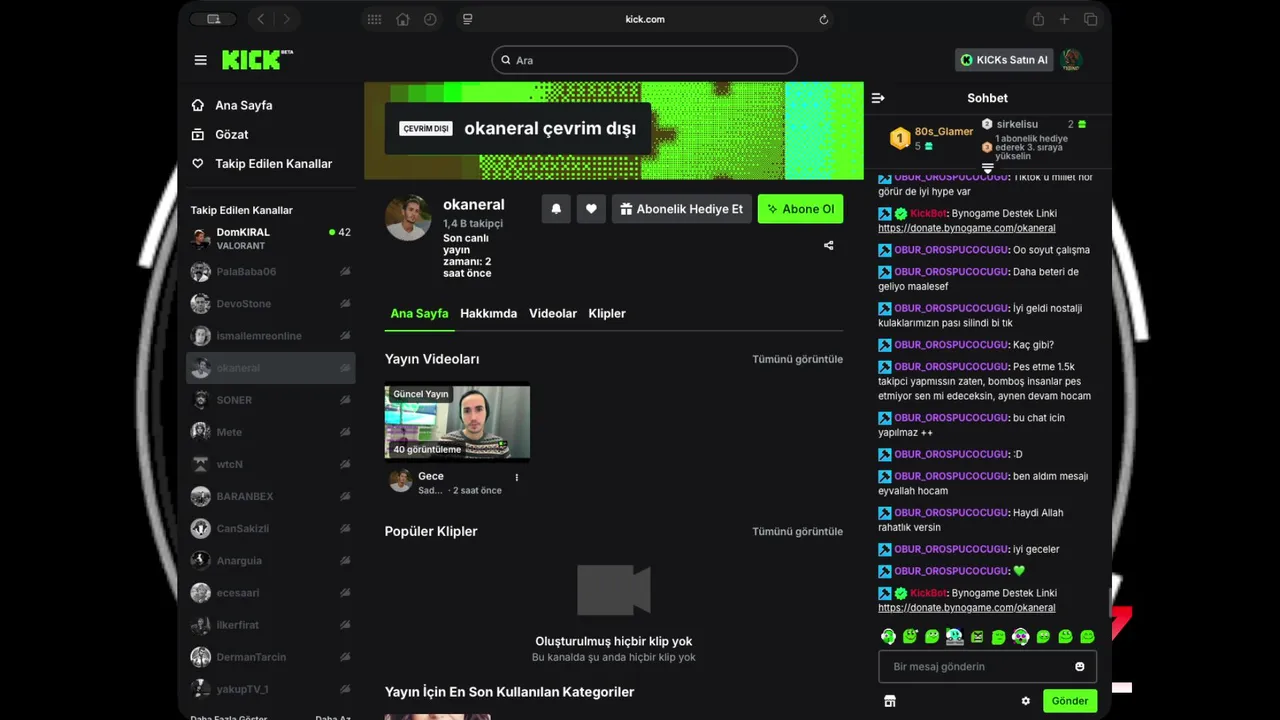View all under Popüler Klipler
This screenshot has width=1280, height=720.
pos(797,531)
